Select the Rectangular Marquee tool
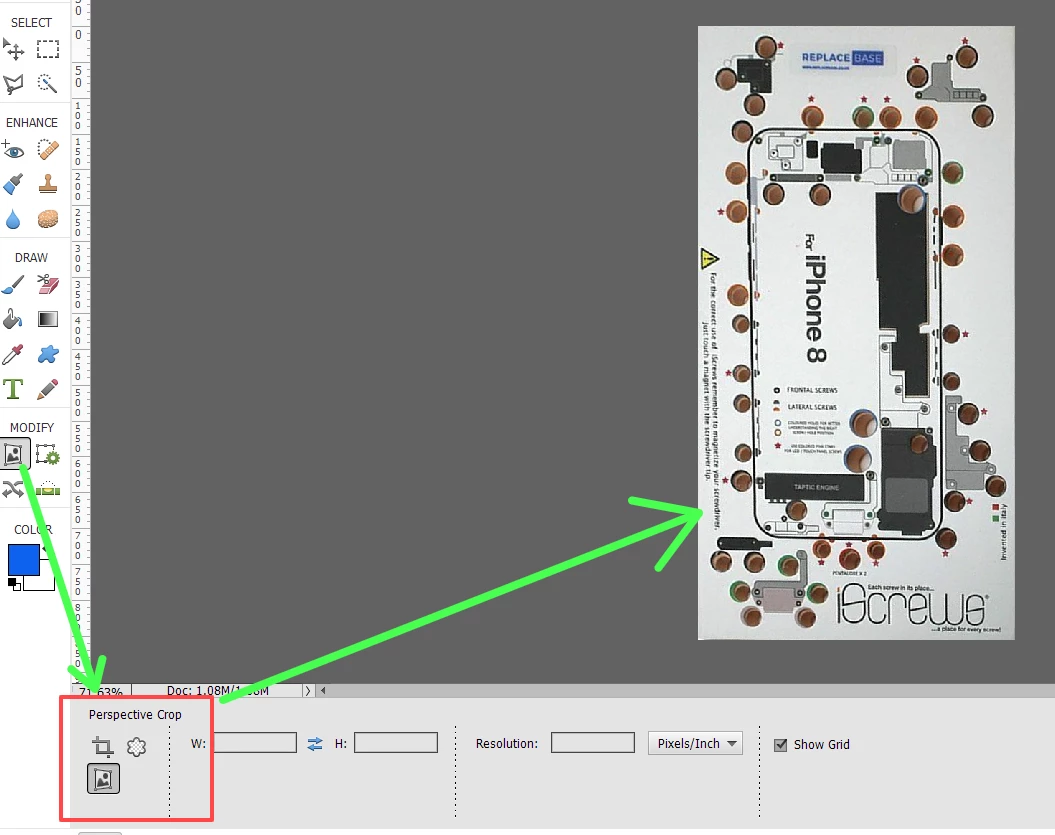 point(48,49)
